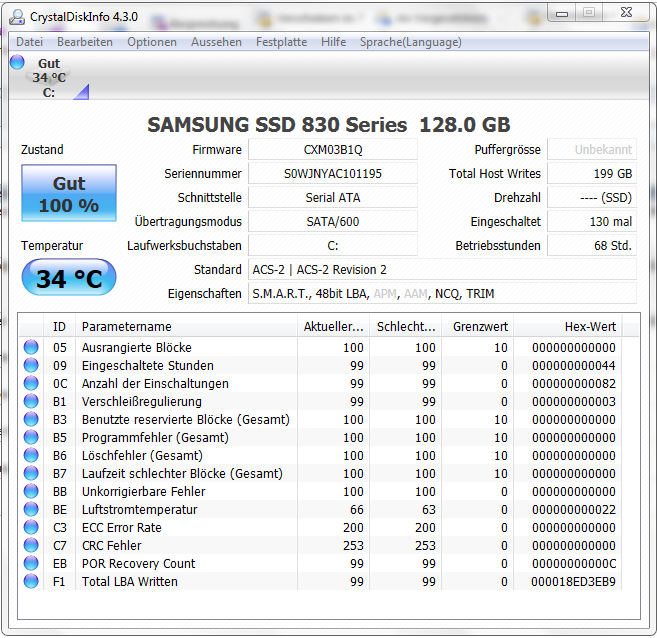This screenshot has height=638, width=657.
Task: Maximize the CrystalDiskInfo window
Action: click(x=589, y=13)
